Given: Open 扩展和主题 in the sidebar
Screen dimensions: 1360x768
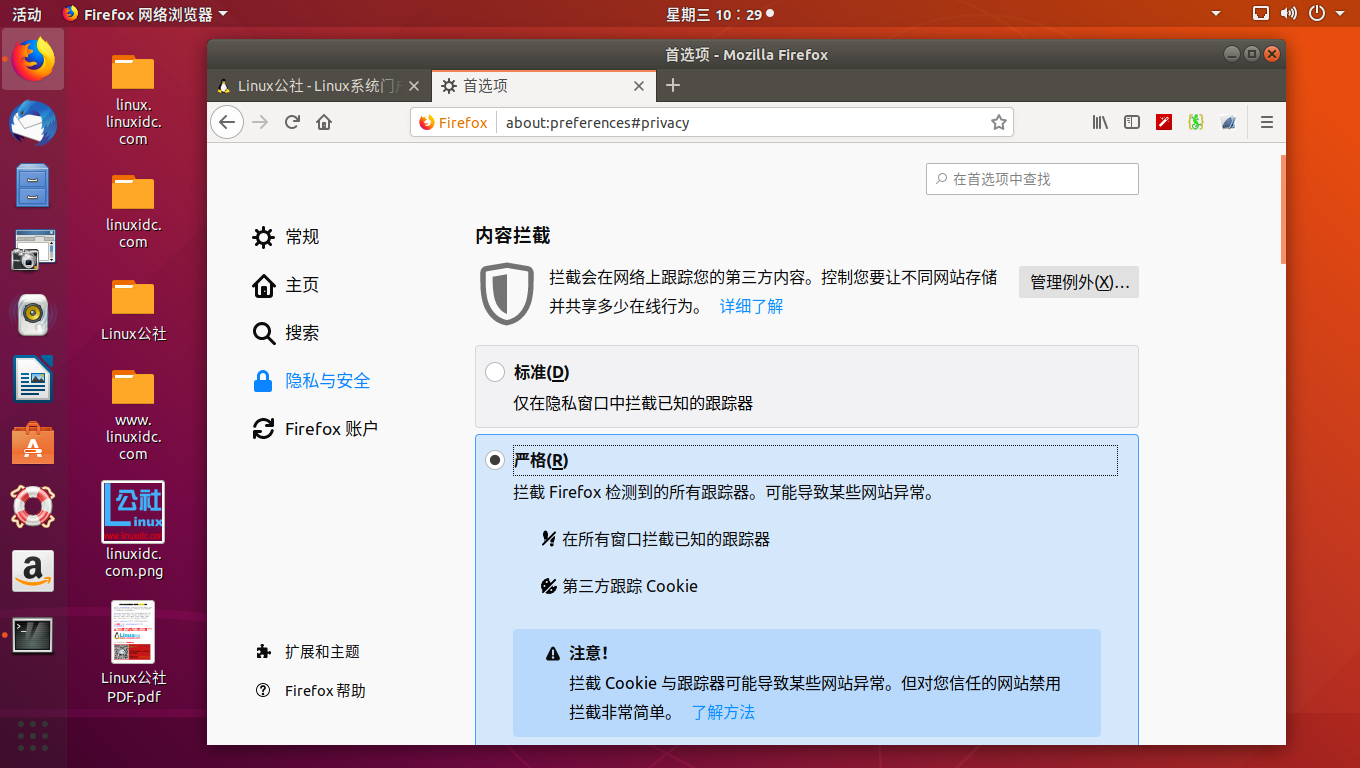Looking at the screenshot, I should [x=308, y=652].
